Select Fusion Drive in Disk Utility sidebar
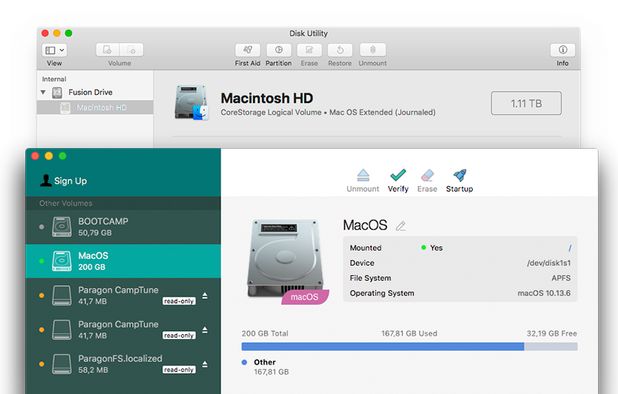 (x=90, y=92)
